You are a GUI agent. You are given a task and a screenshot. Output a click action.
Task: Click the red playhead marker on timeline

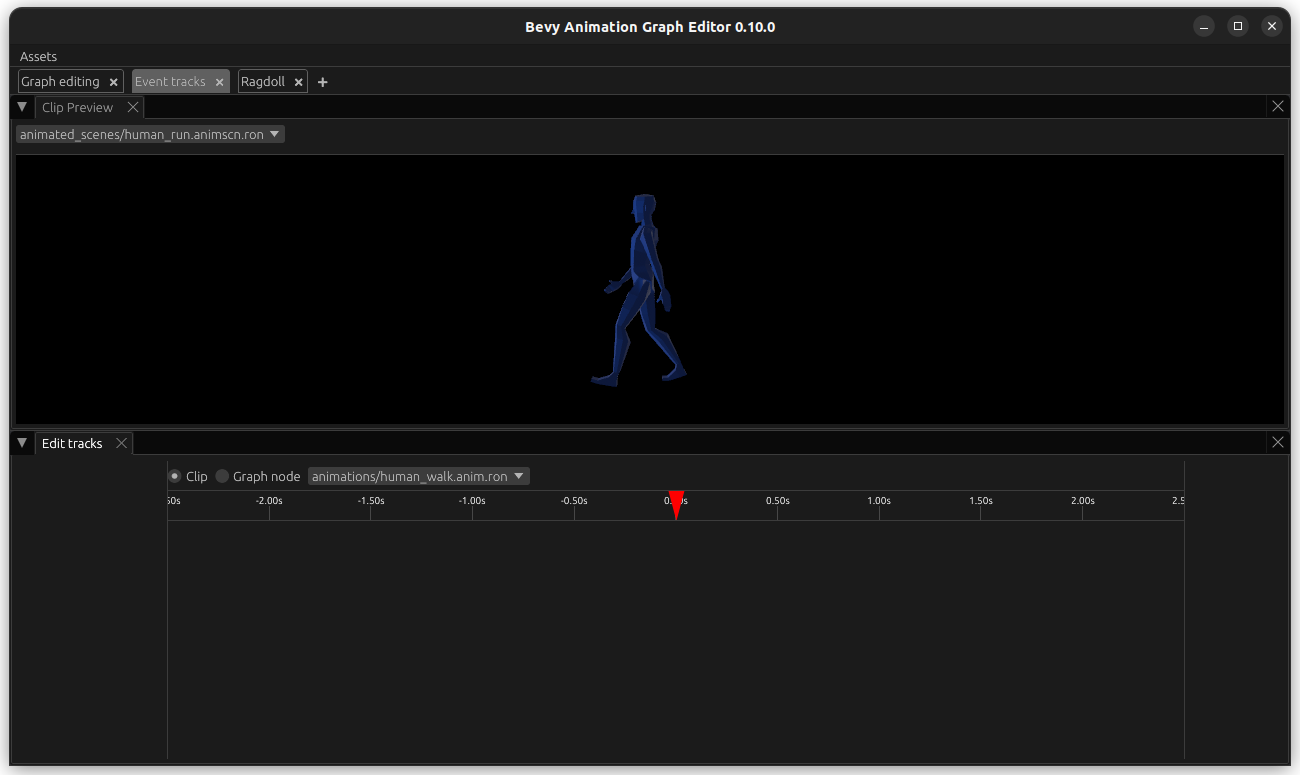676,504
